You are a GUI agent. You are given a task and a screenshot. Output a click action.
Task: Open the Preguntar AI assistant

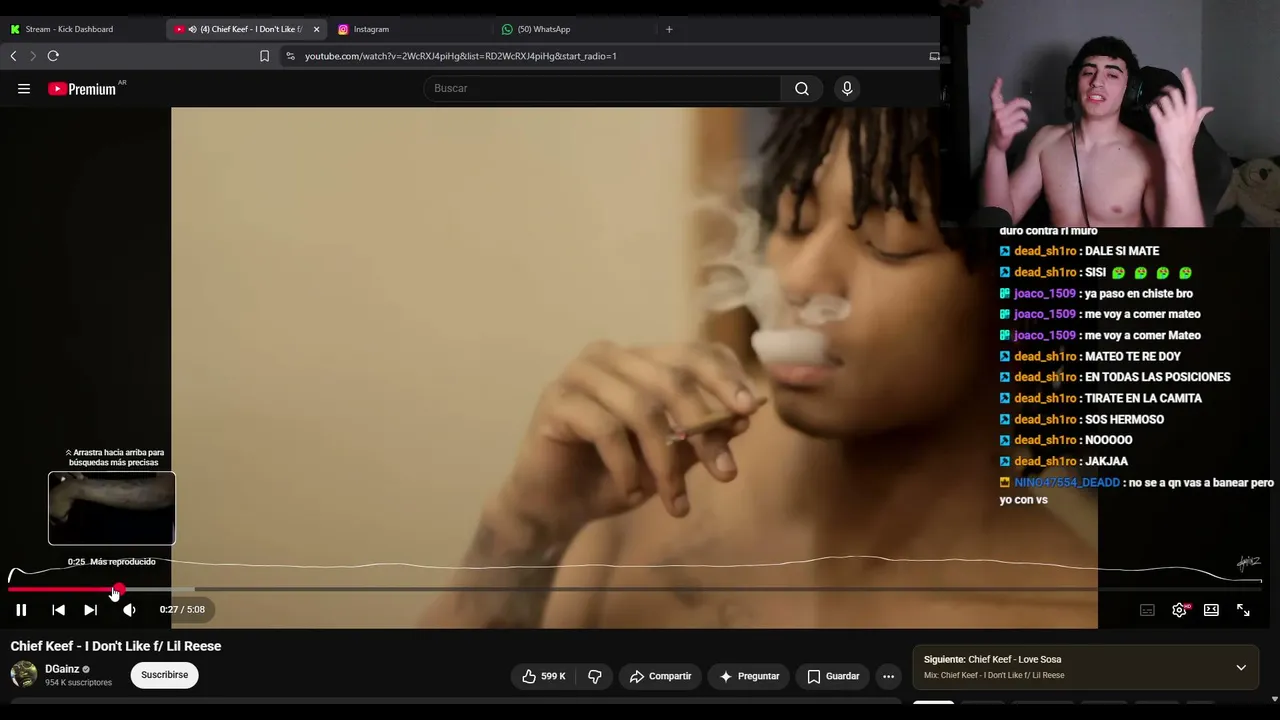pyautogui.click(x=749, y=677)
